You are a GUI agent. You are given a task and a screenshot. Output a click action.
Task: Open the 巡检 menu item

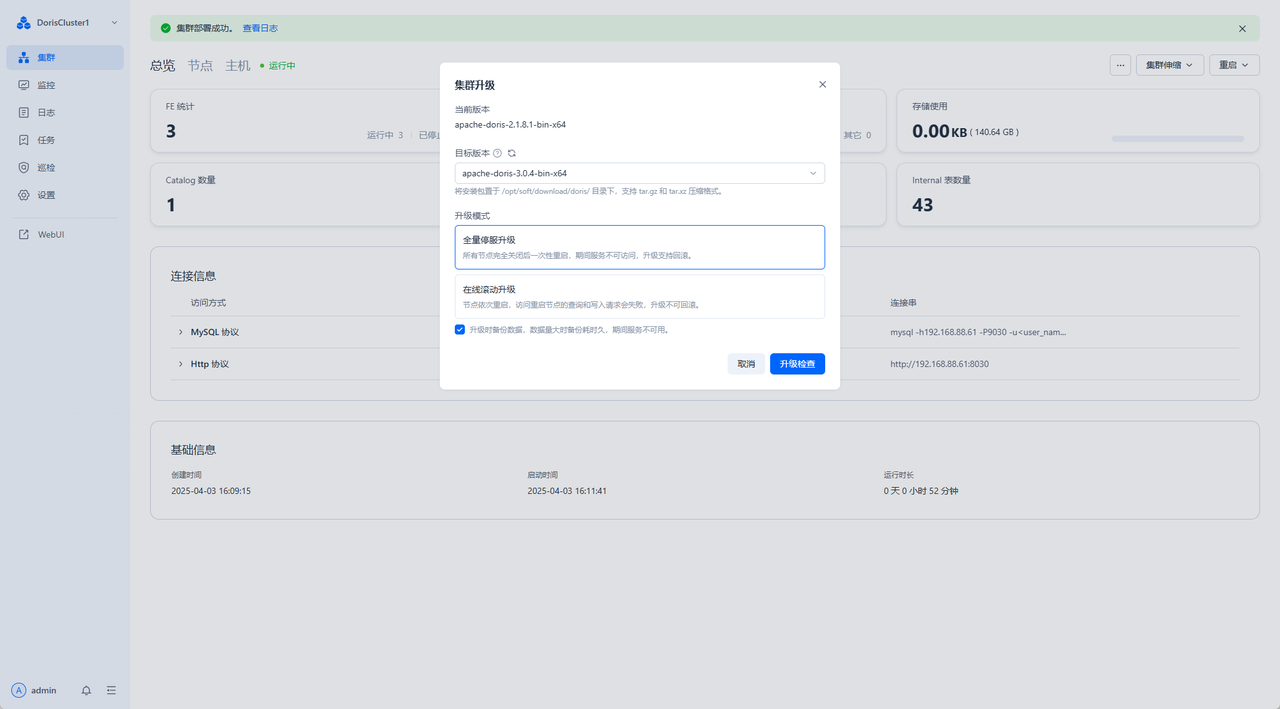pos(65,167)
